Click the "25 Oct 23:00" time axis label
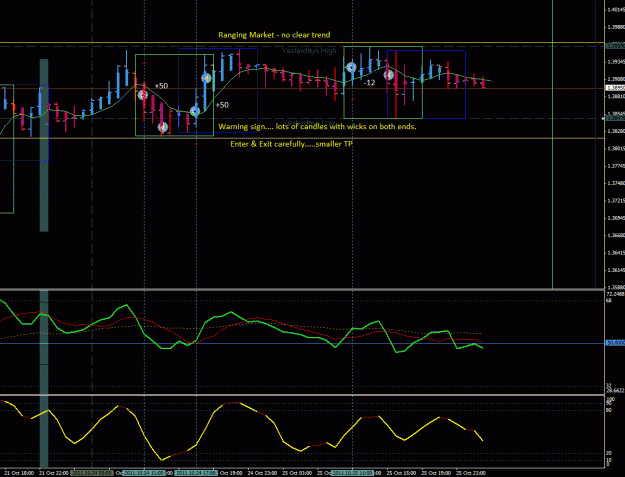The image size is (625, 477). tap(471, 473)
